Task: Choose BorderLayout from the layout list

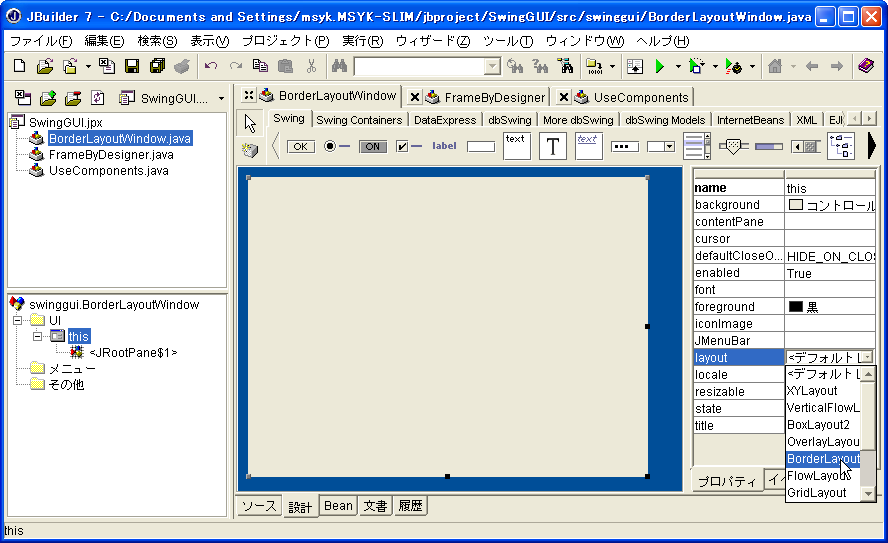Action: click(822, 459)
